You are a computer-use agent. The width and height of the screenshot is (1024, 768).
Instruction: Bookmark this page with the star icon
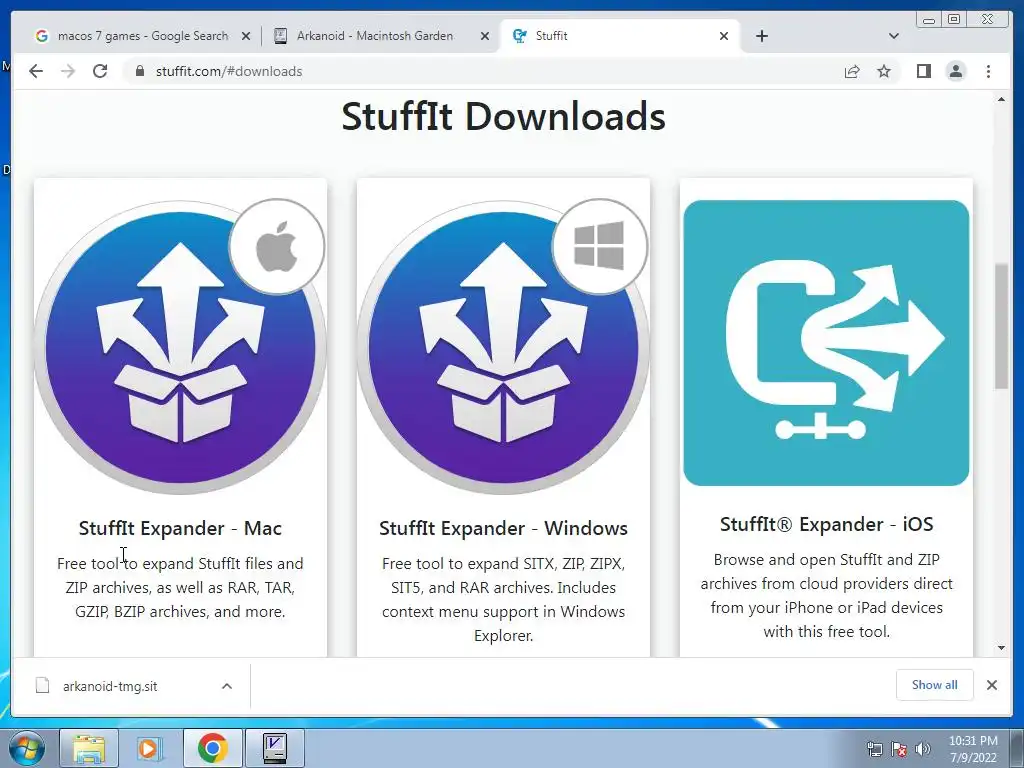coord(884,71)
